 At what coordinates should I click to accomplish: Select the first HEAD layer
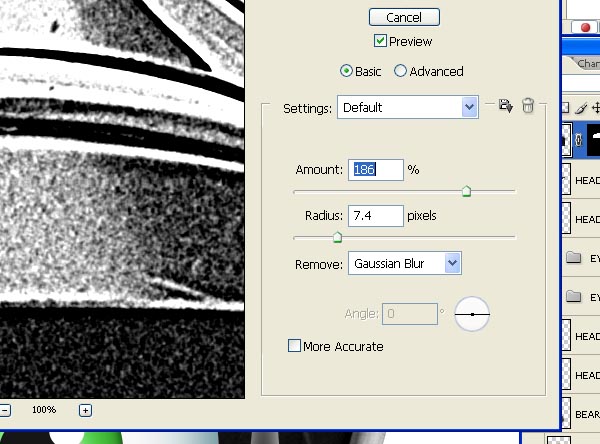pyautogui.click(x=581, y=180)
